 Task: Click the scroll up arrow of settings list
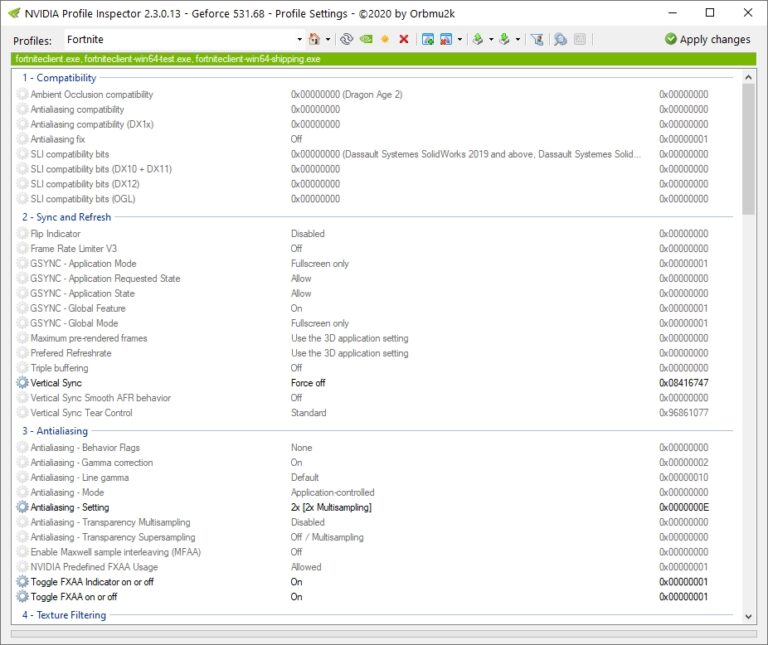click(748, 77)
